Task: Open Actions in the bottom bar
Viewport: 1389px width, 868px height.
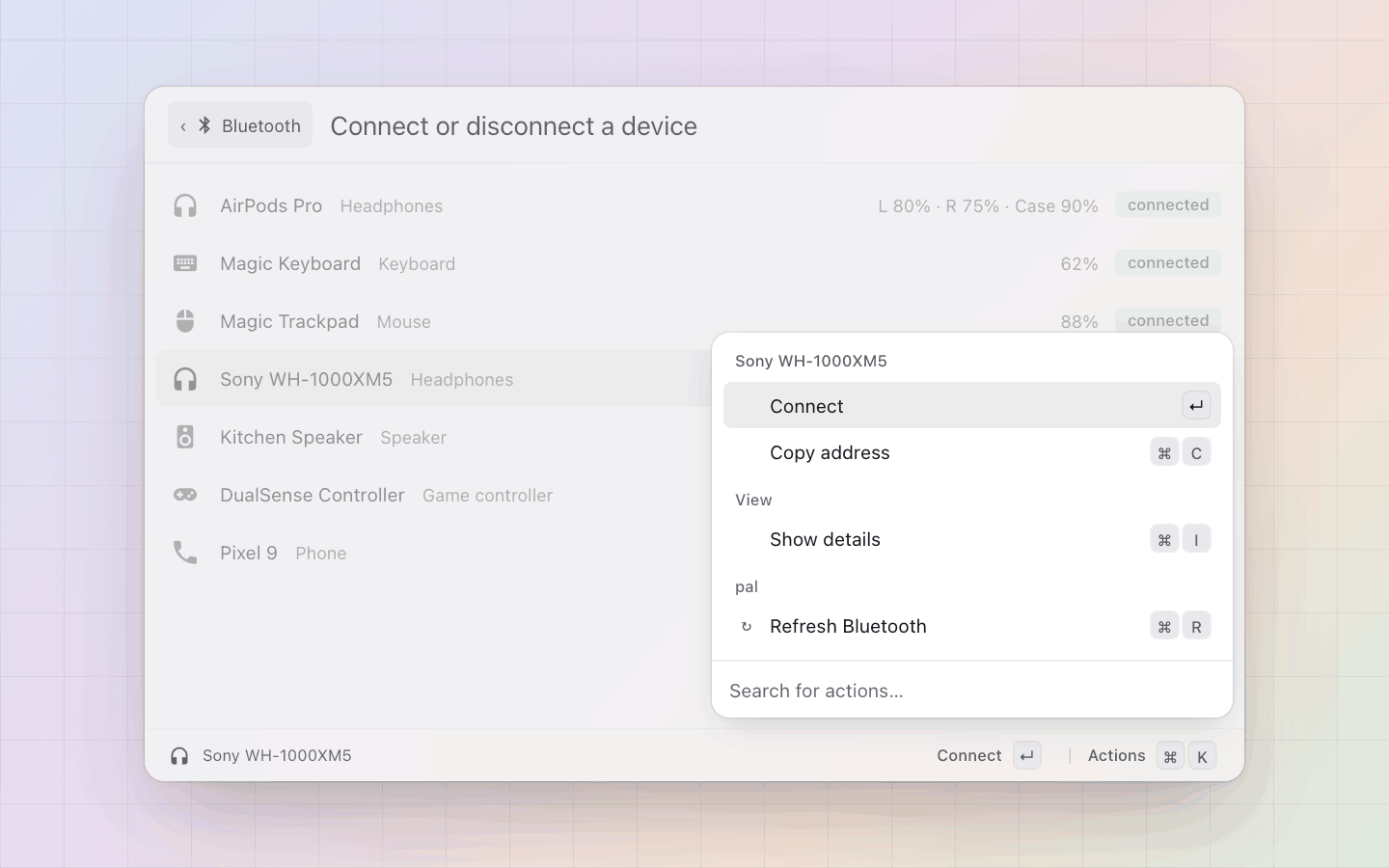Action: pos(1116,756)
